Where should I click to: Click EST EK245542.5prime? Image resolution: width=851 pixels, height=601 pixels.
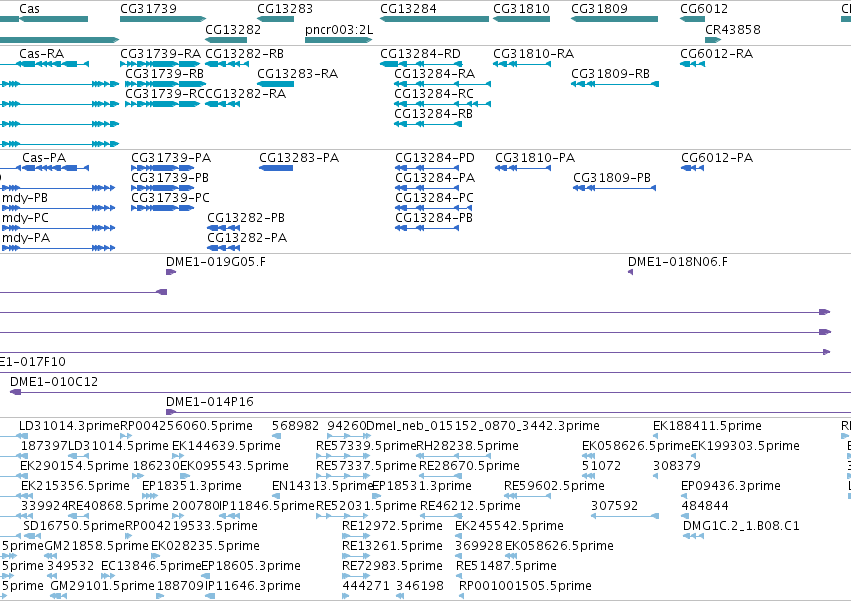(509, 527)
